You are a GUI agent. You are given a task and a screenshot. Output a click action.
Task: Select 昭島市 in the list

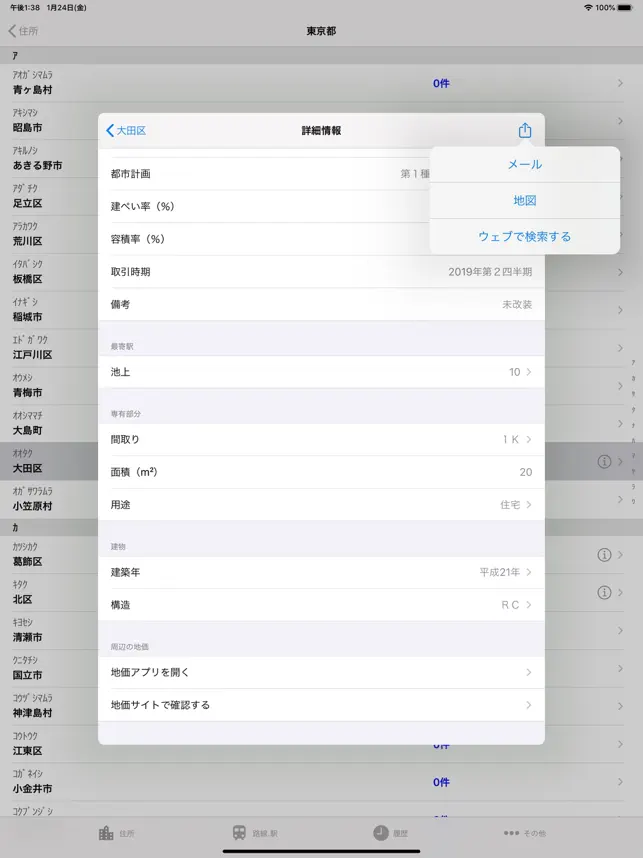point(27,127)
